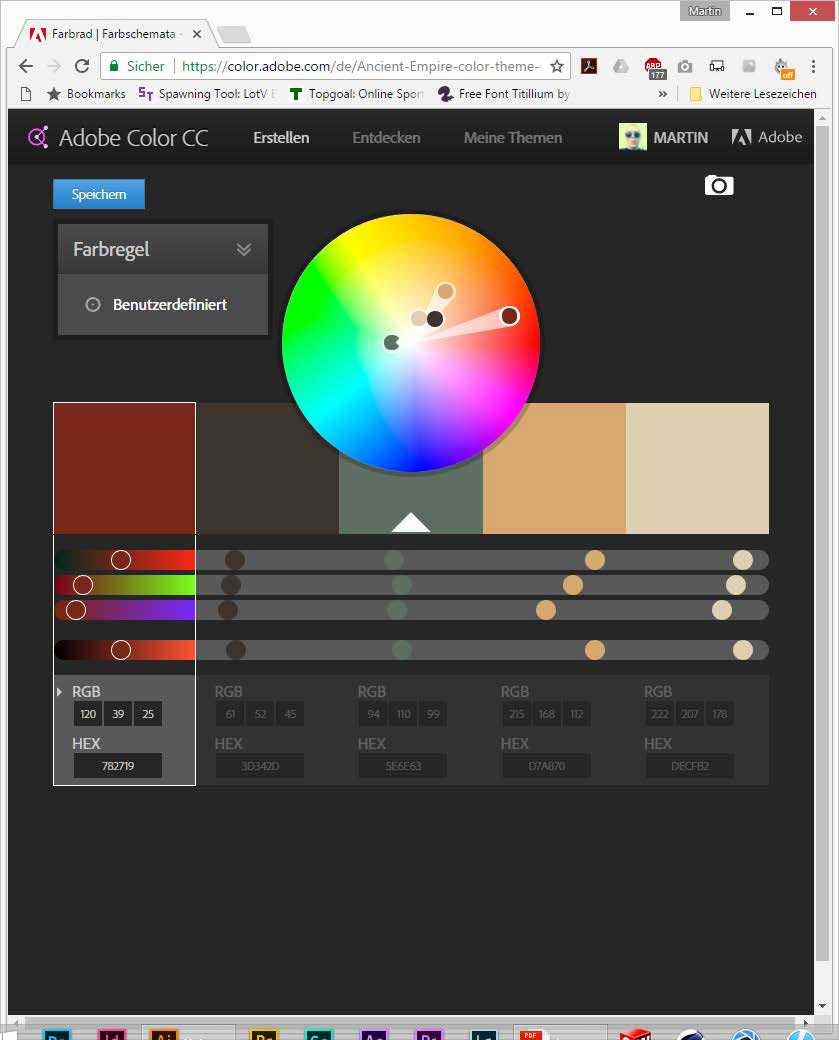Image resolution: width=839 pixels, height=1040 pixels.
Task: Click the gray camera extension icon
Action: (x=684, y=66)
